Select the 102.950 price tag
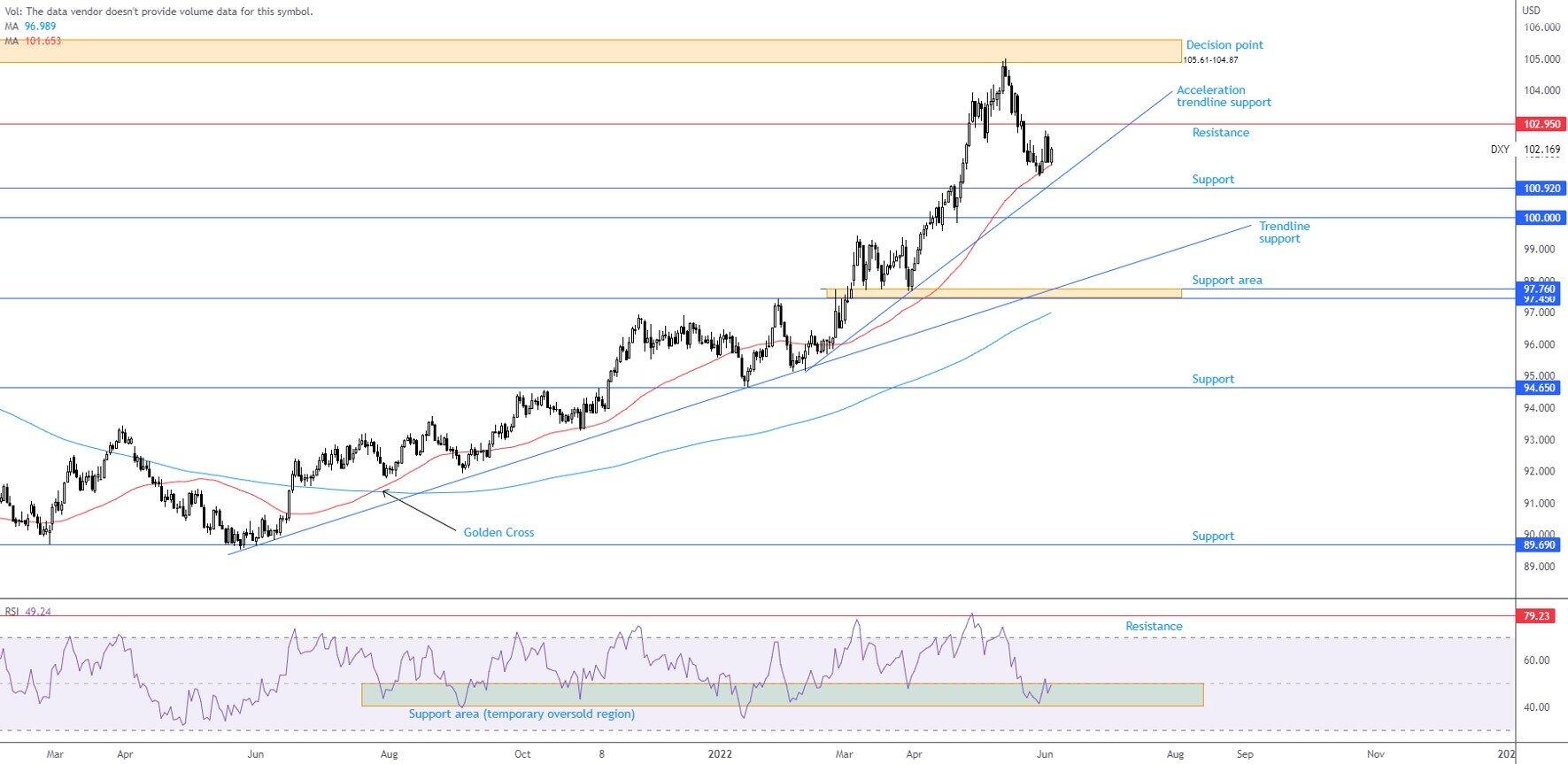Viewport: 1568px width, 764px height. [1541, 125]
